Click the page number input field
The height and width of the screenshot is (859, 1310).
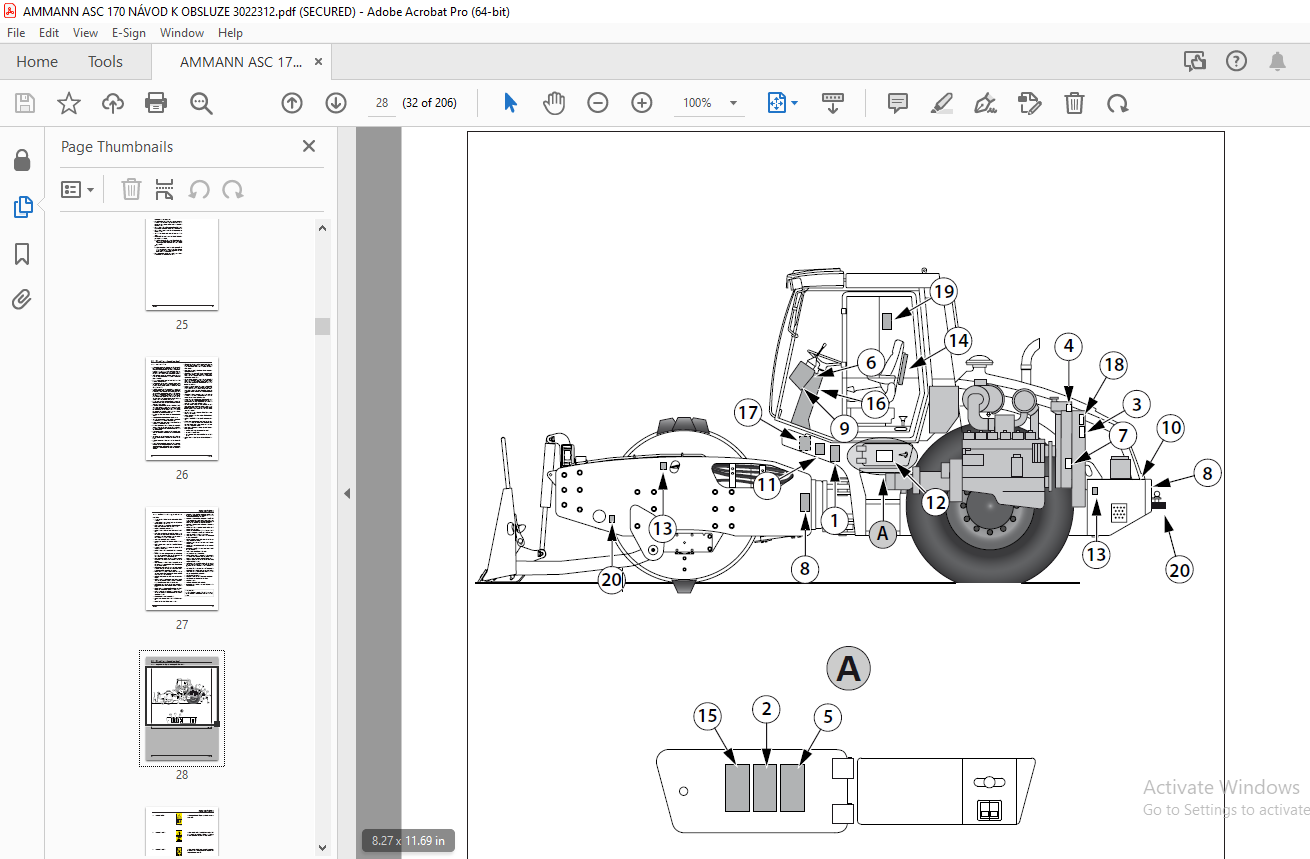click(382, 103)
